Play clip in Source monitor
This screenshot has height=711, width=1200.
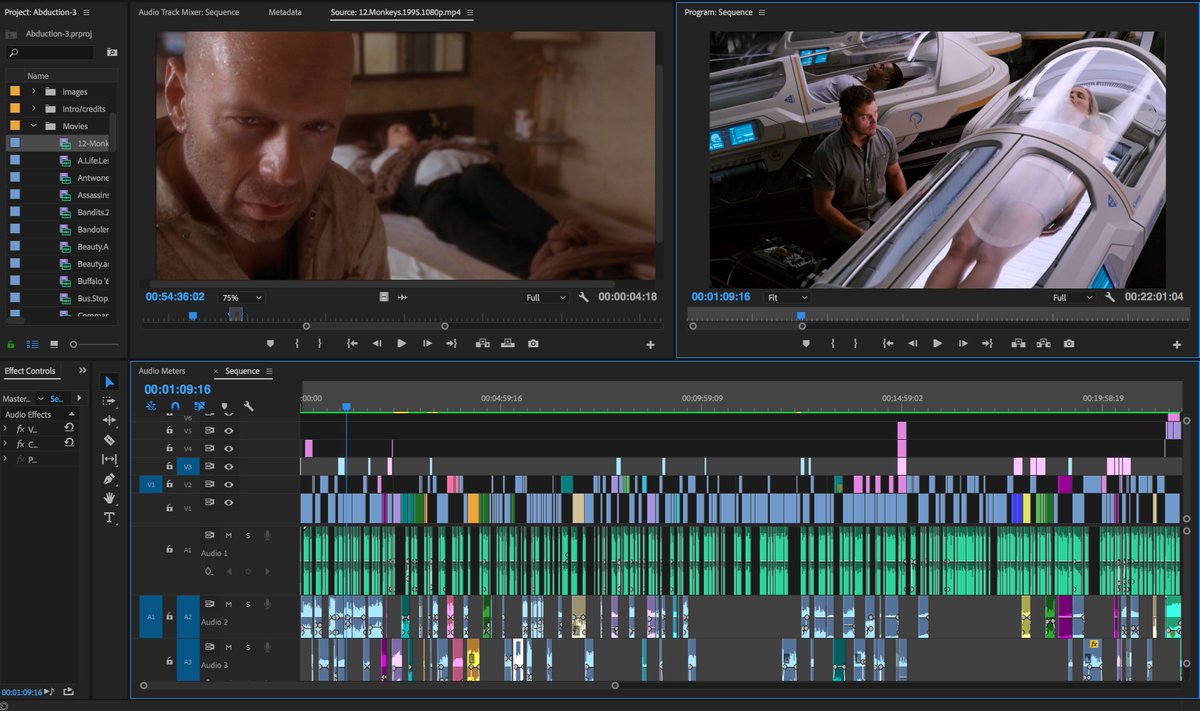coord(402,343)
